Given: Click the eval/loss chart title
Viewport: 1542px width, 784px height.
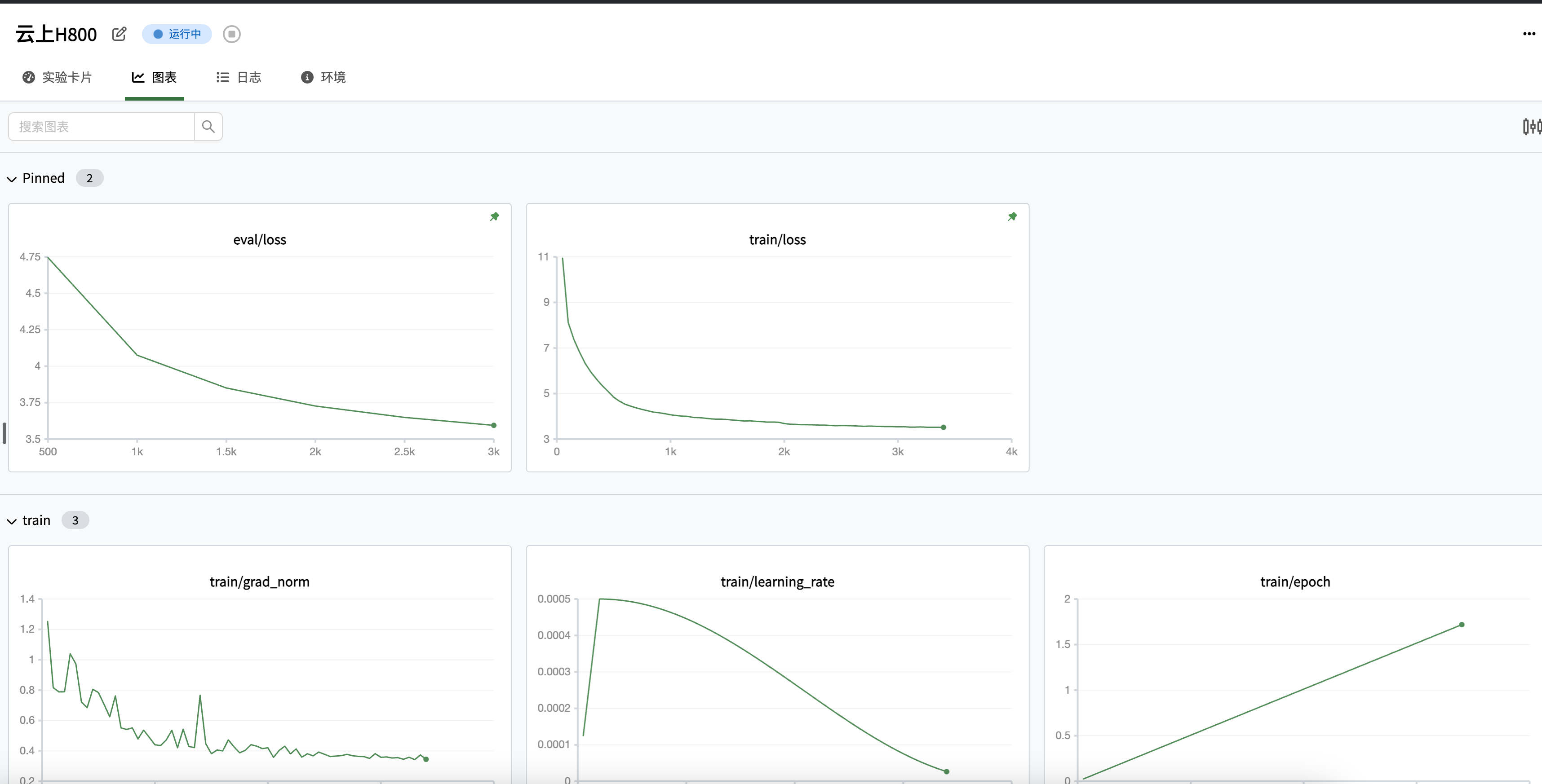Looking at the screenshot, I should (260, 240).
